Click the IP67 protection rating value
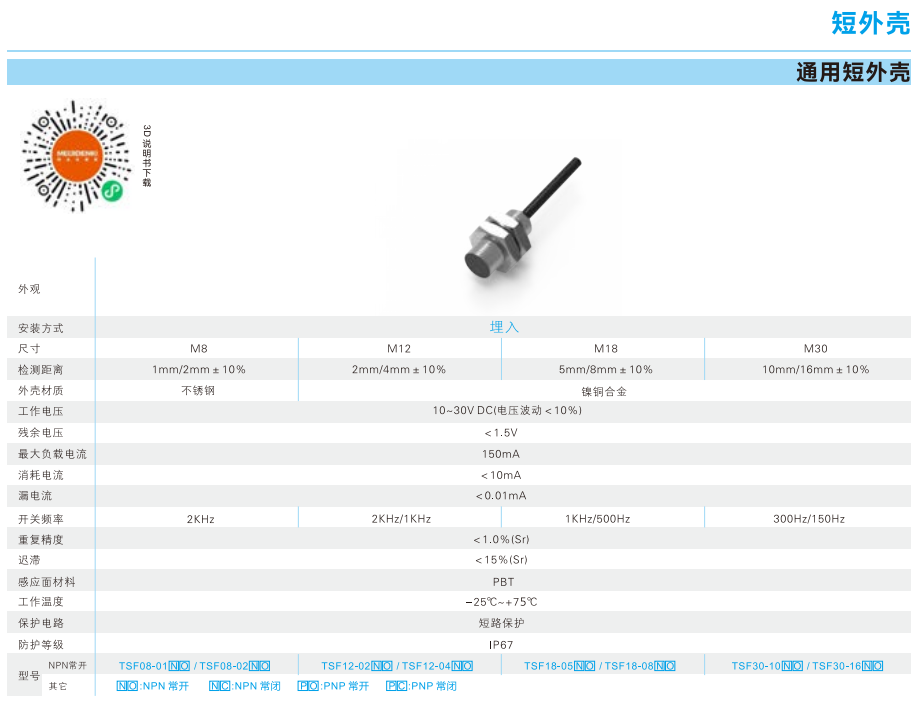Image resolution: width=921 pixels, height=710 pixels. click(503, 645)
